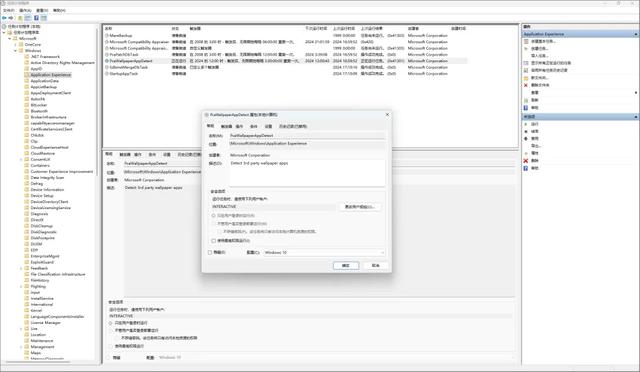Viewport: 640px width, 372px height.
Task: Click Import Task link in Actions pane
Action: [539, 56]
